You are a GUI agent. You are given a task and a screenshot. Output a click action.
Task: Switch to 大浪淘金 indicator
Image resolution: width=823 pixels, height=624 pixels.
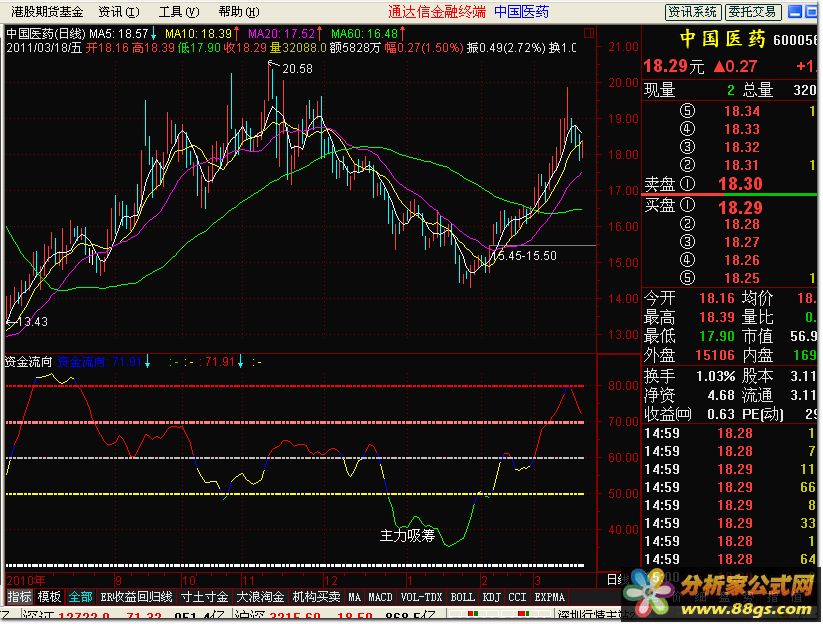(260, 597)
